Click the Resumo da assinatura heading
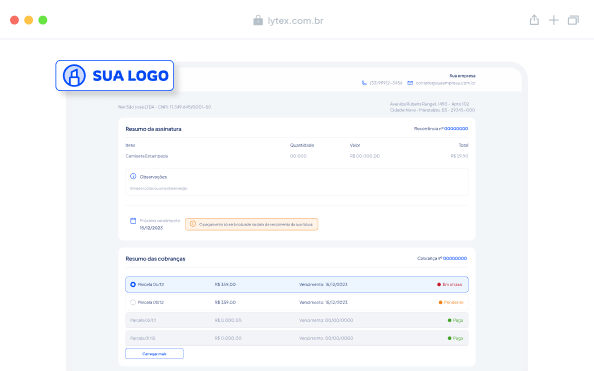This screenshot has width=594, height=371. pos(153,129)
